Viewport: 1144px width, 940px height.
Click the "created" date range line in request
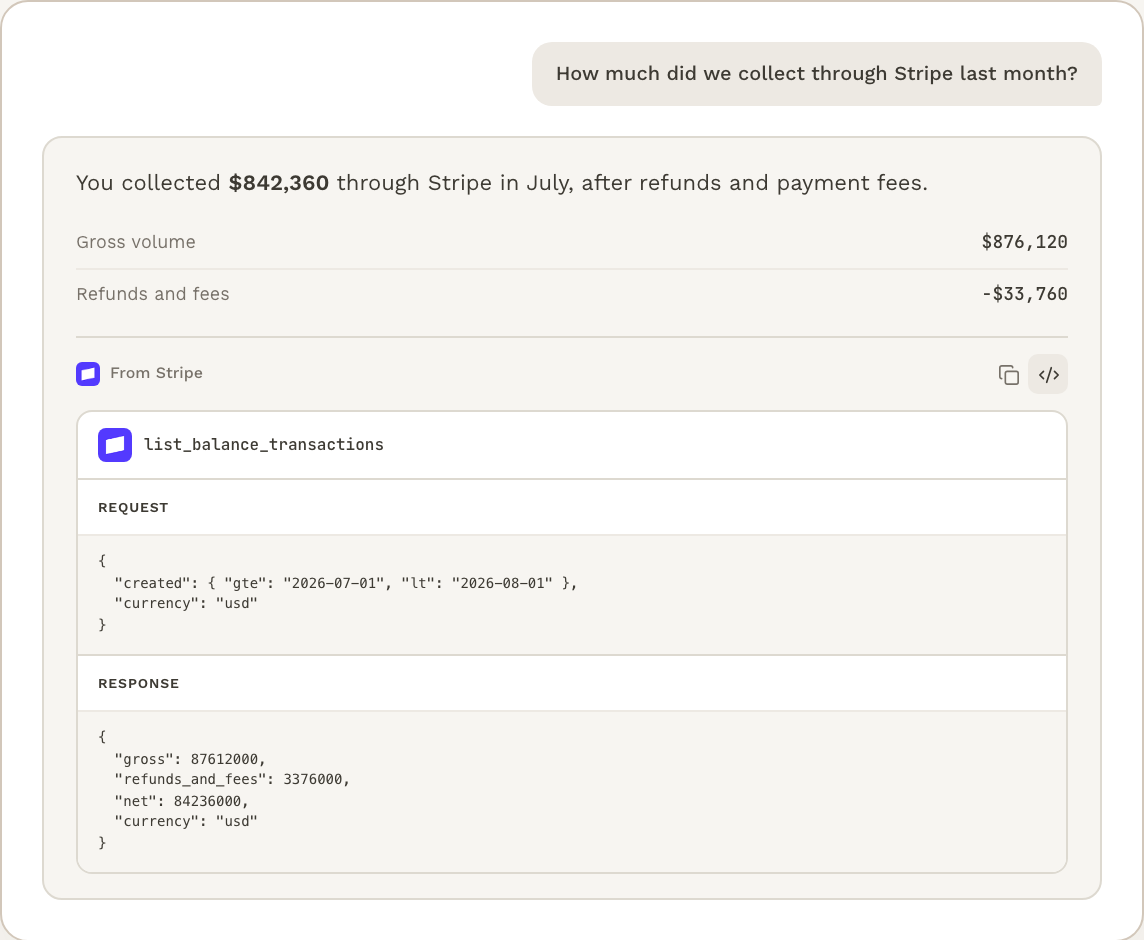pos(346,582)
